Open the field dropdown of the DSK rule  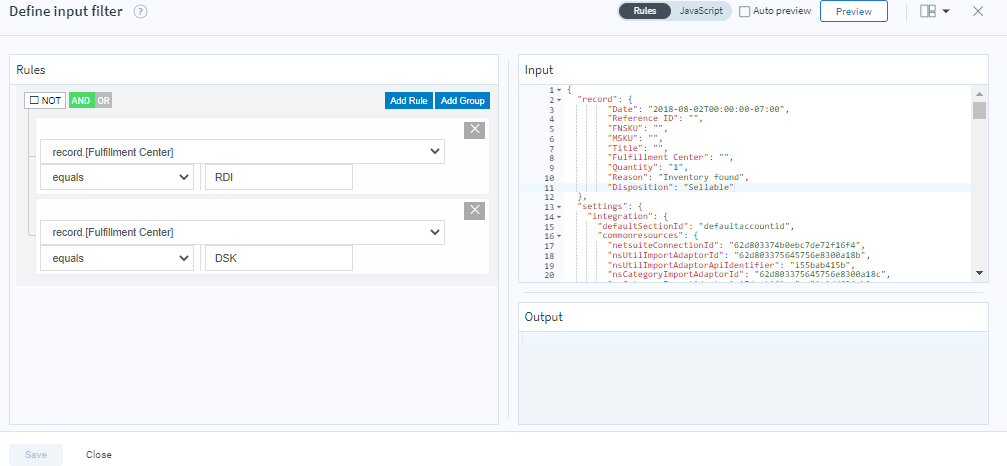point(242,232)
